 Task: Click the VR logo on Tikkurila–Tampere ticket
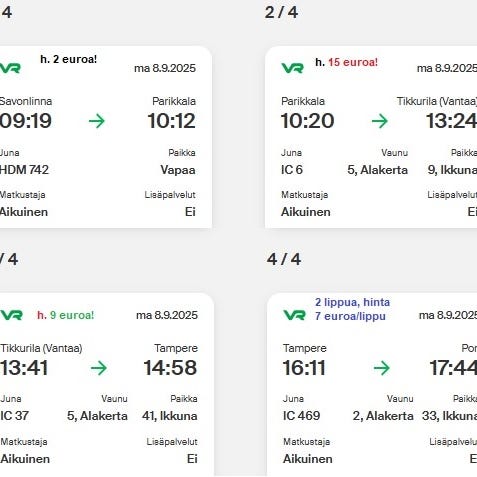tap(12, 315)
